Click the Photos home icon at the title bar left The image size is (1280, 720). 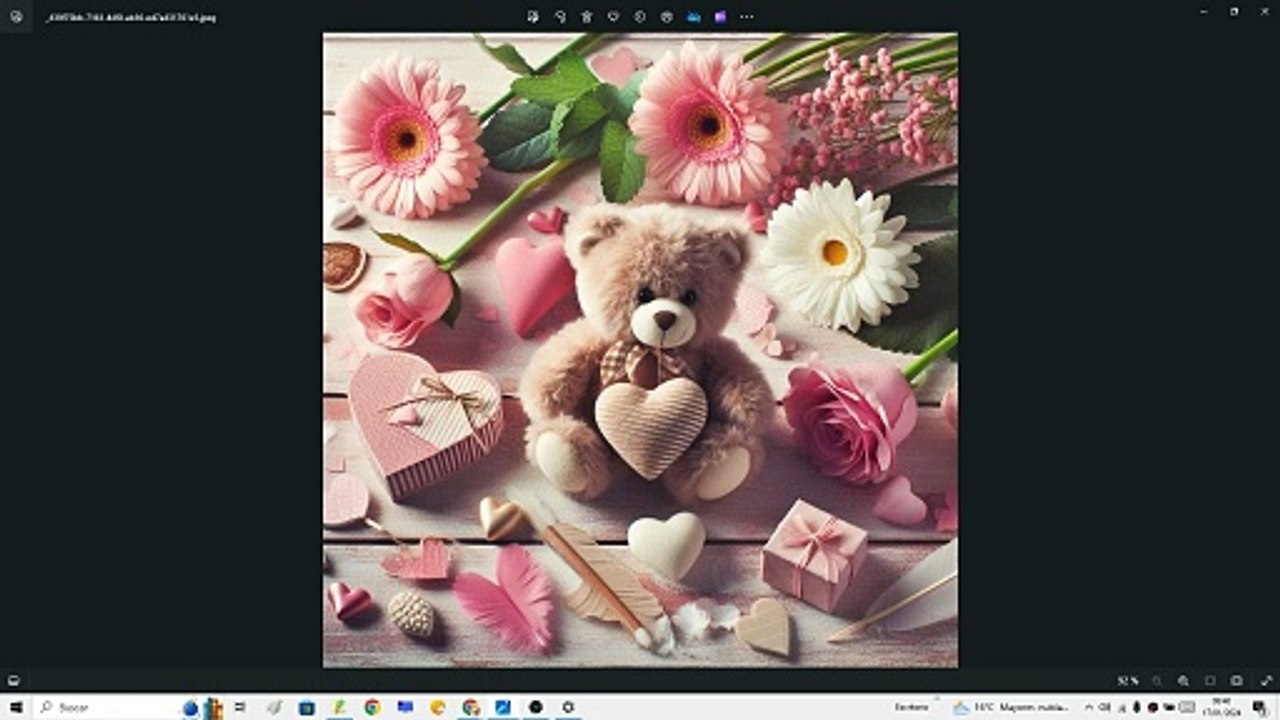pyautogui.click(x=16, y=16)
